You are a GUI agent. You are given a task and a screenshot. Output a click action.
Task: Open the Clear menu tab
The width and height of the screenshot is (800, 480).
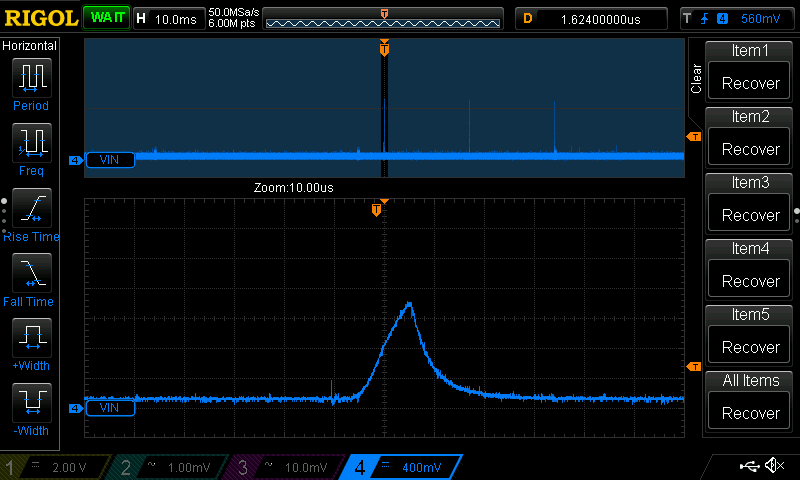[x=696, y=78]
